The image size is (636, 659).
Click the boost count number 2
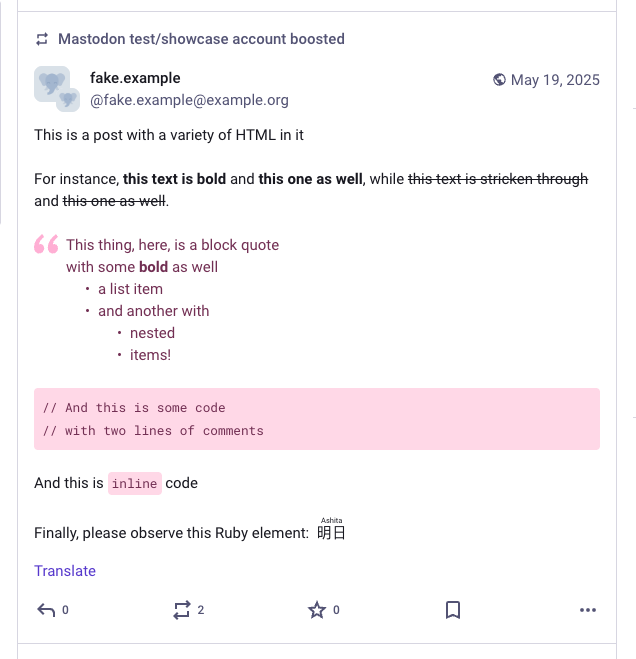(201, 610)
